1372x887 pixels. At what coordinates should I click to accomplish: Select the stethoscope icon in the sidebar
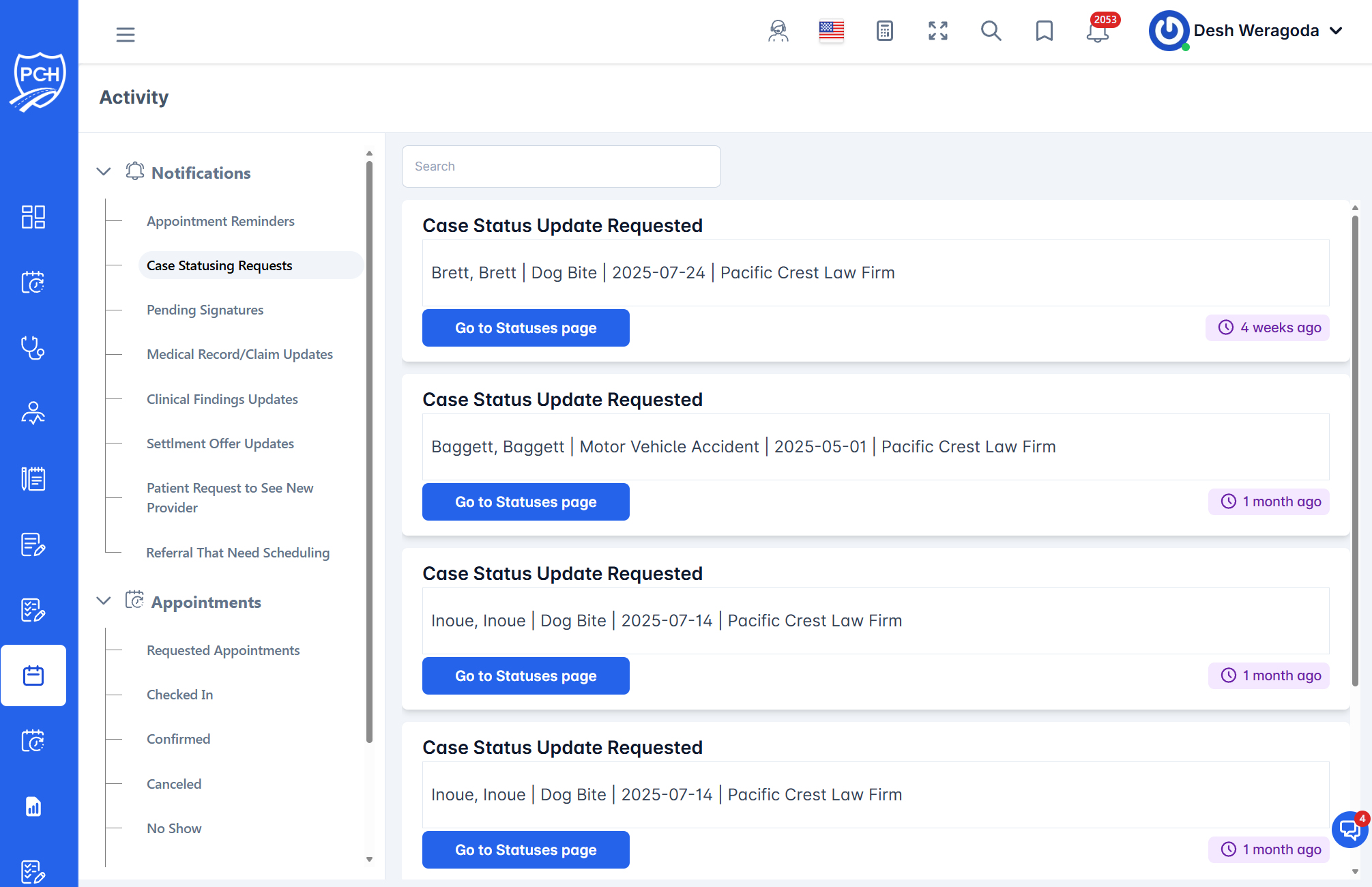(x=33, y=348)
